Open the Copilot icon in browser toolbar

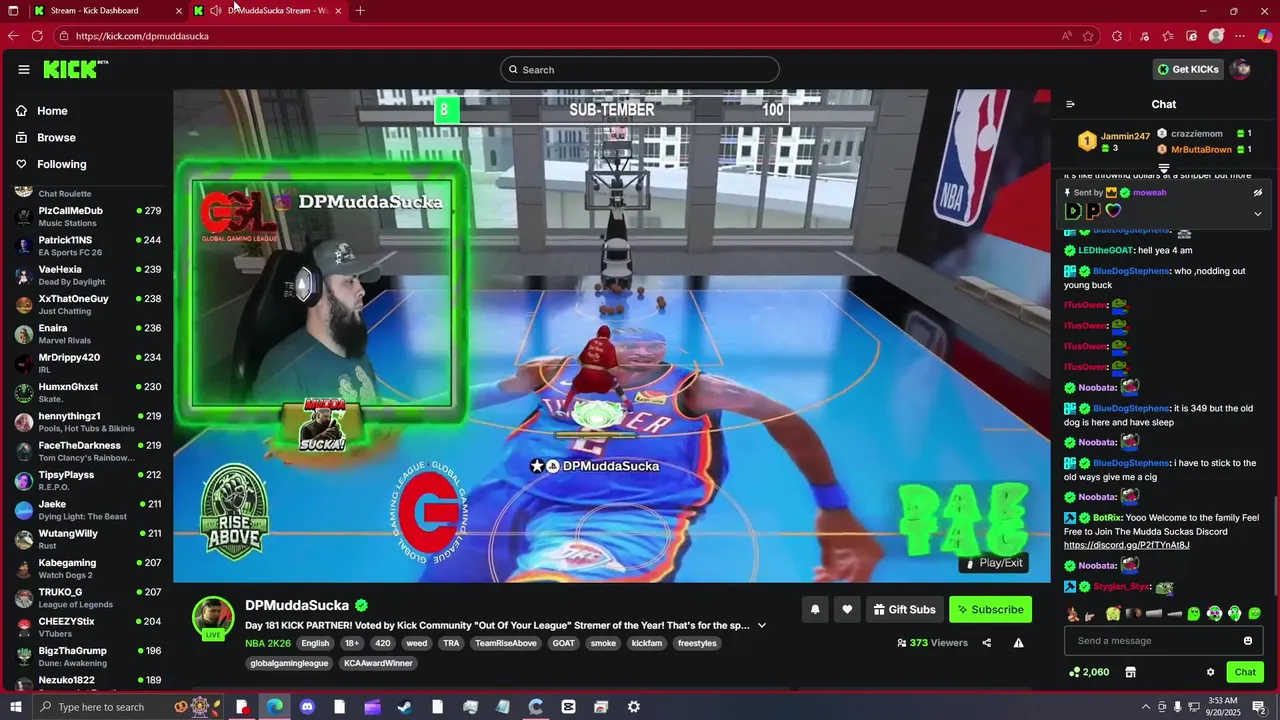pos(1265,36)
